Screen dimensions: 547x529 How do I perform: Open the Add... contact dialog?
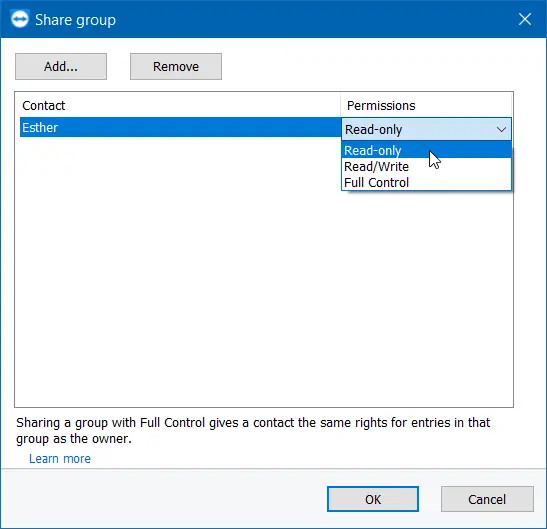[x=61, y=66]
